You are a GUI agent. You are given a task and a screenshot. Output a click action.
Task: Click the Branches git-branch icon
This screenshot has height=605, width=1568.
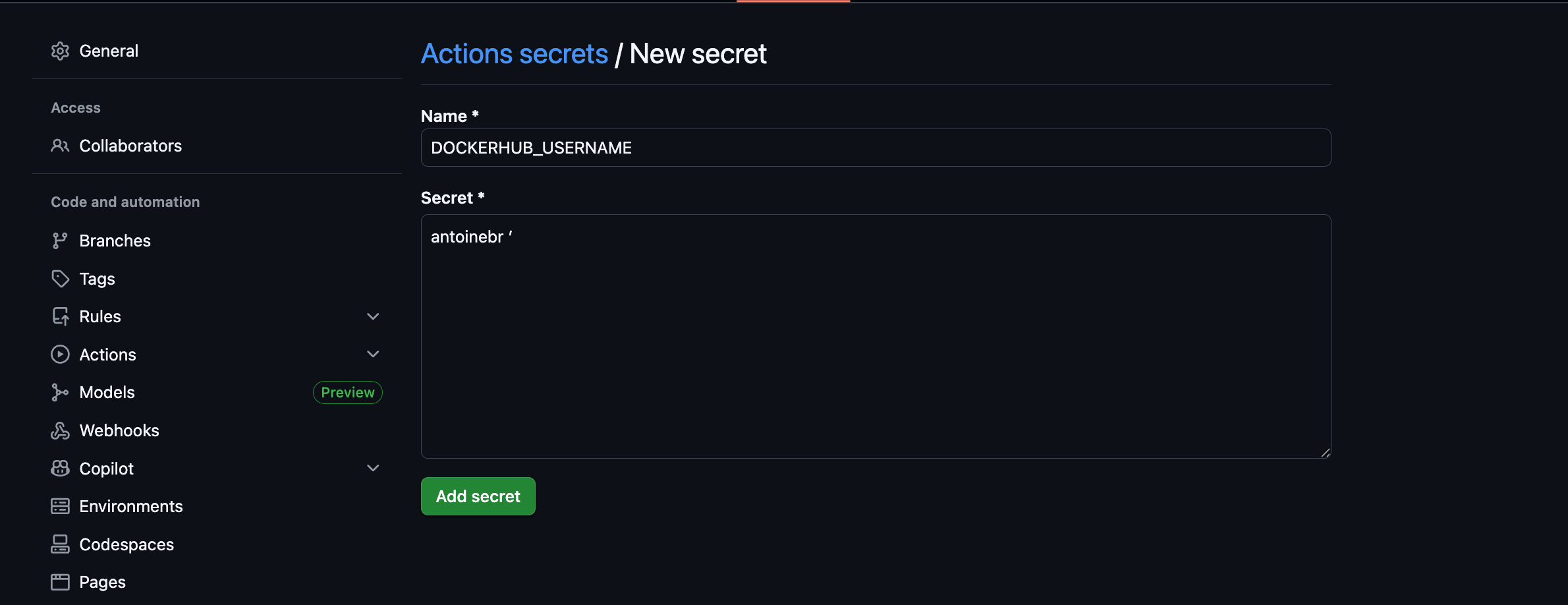coord(60,241)
